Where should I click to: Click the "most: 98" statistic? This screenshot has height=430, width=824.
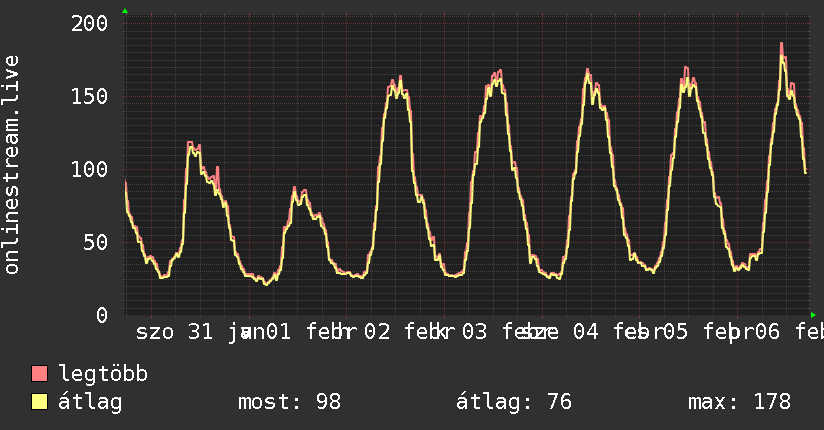pos(289,403)
